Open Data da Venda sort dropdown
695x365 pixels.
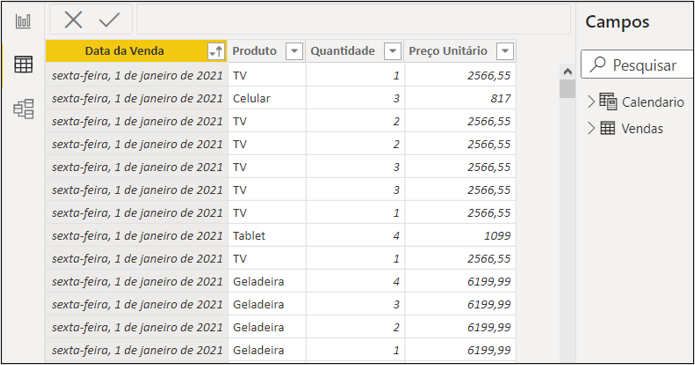(x=216, y=51)
